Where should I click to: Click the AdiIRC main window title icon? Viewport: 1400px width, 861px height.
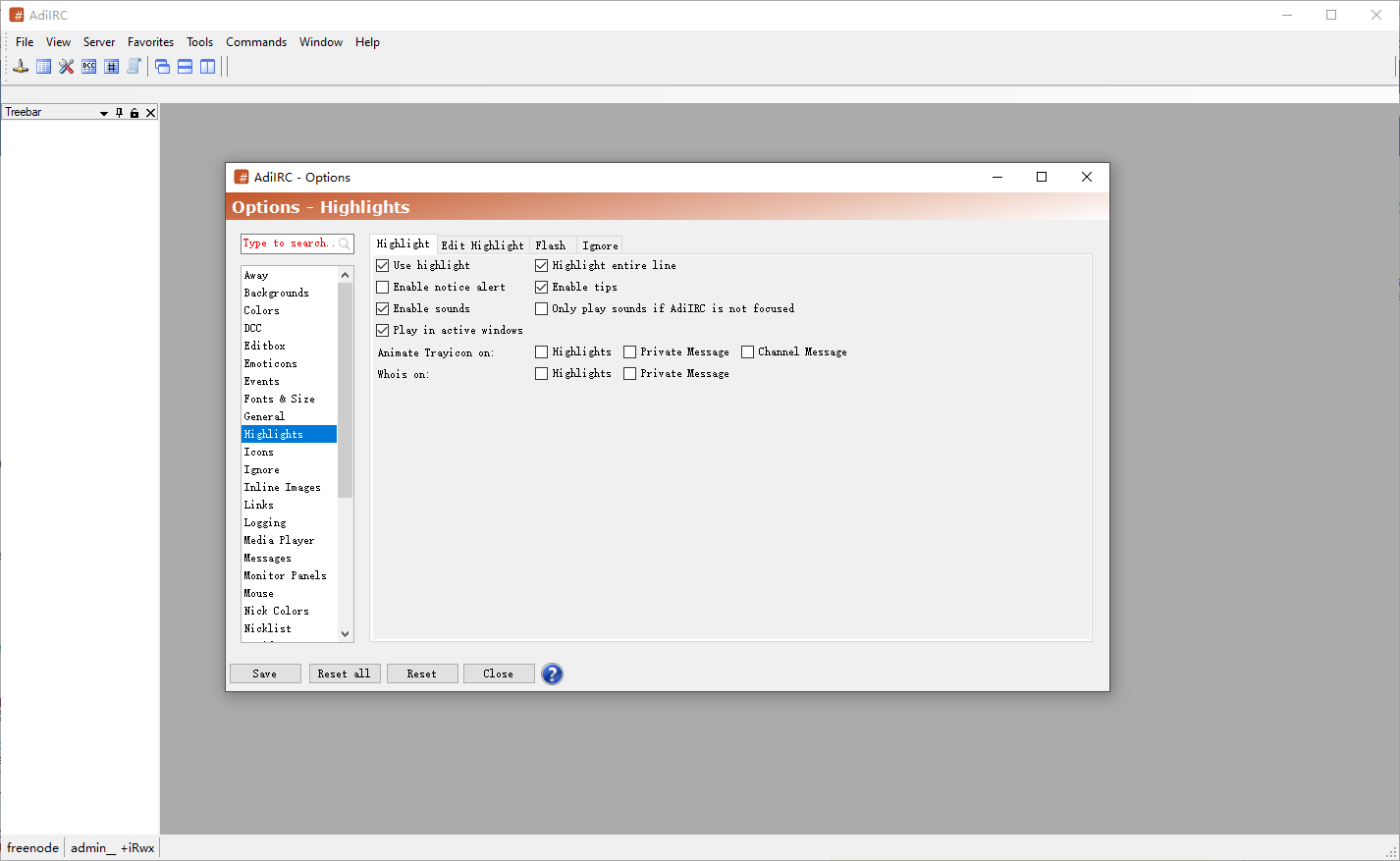point(17,15)
